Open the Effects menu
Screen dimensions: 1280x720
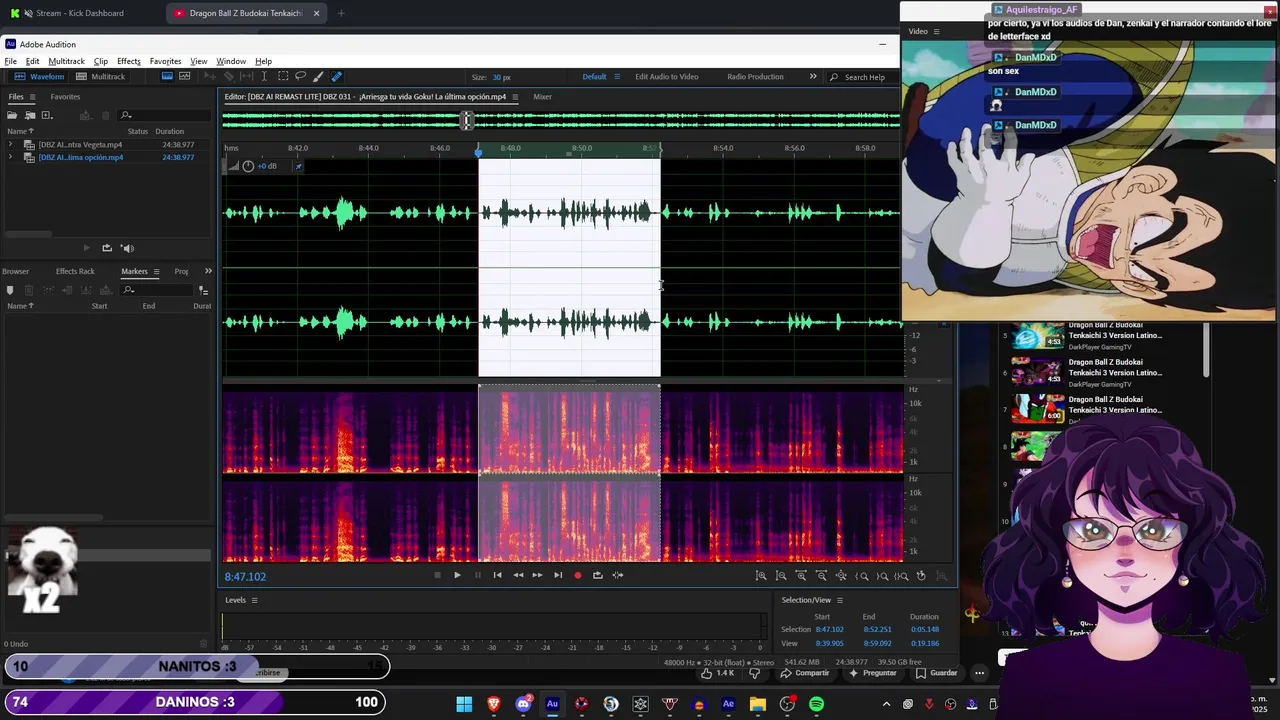tap(129, 62)
